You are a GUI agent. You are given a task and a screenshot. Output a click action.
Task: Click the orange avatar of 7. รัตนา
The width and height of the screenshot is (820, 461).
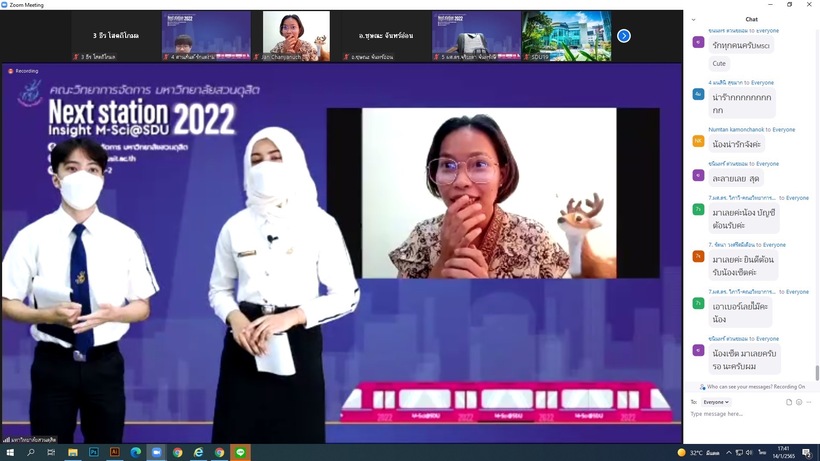tap(698, 256)
